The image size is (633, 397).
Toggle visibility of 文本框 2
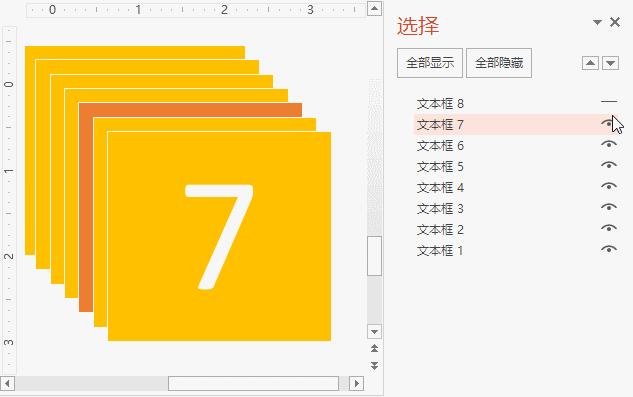[609, 228]
